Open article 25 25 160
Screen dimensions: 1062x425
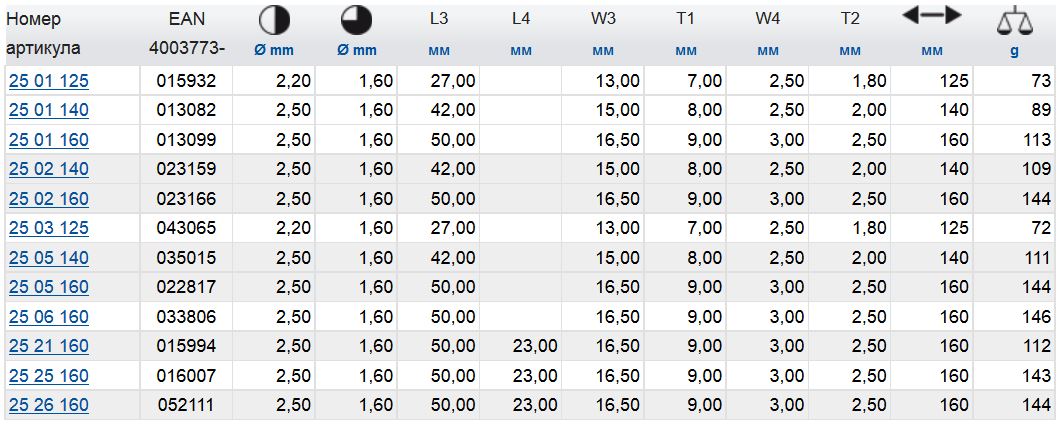click(48, 376)
